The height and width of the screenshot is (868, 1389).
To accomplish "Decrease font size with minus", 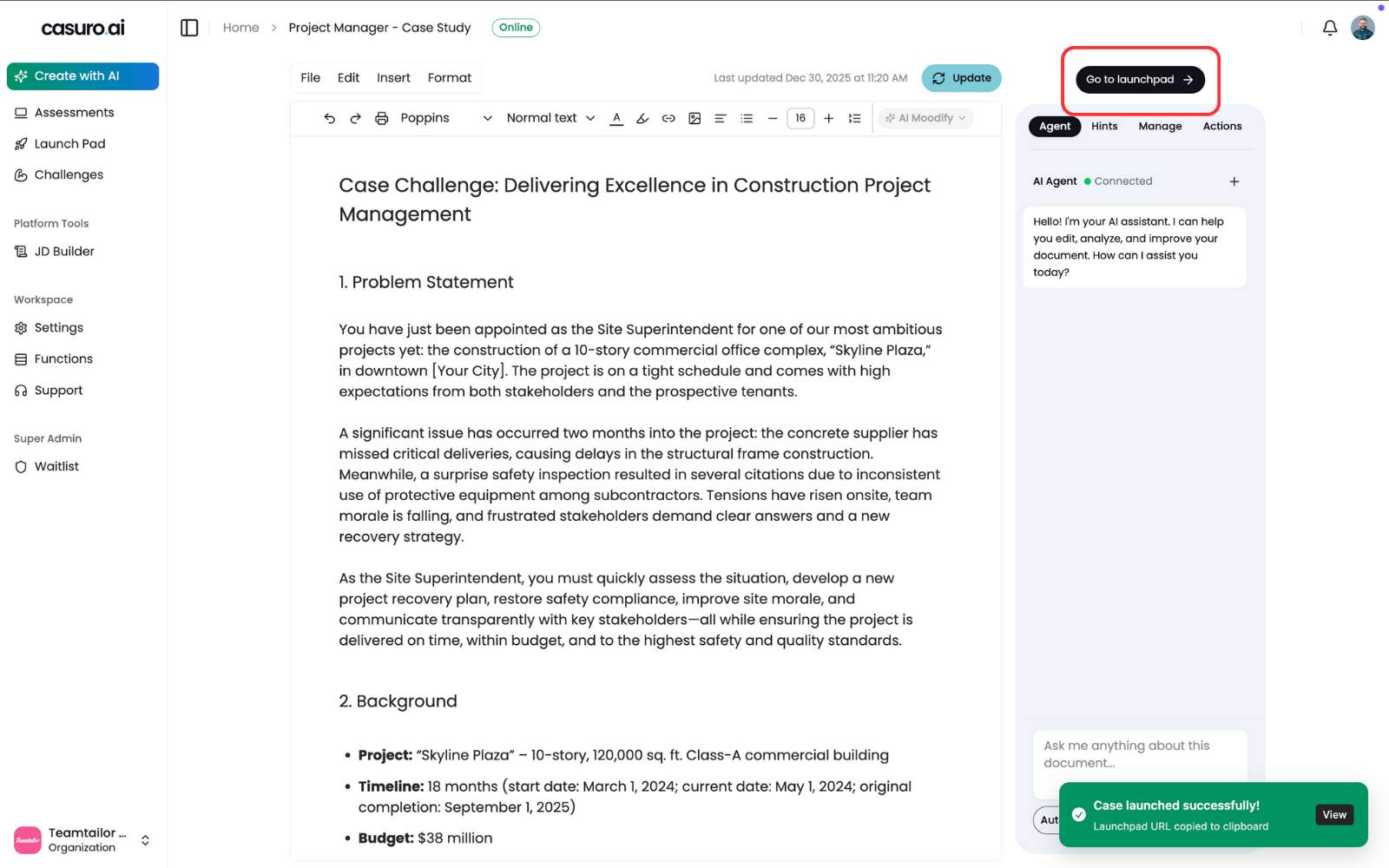I will (x=773, y=118).
